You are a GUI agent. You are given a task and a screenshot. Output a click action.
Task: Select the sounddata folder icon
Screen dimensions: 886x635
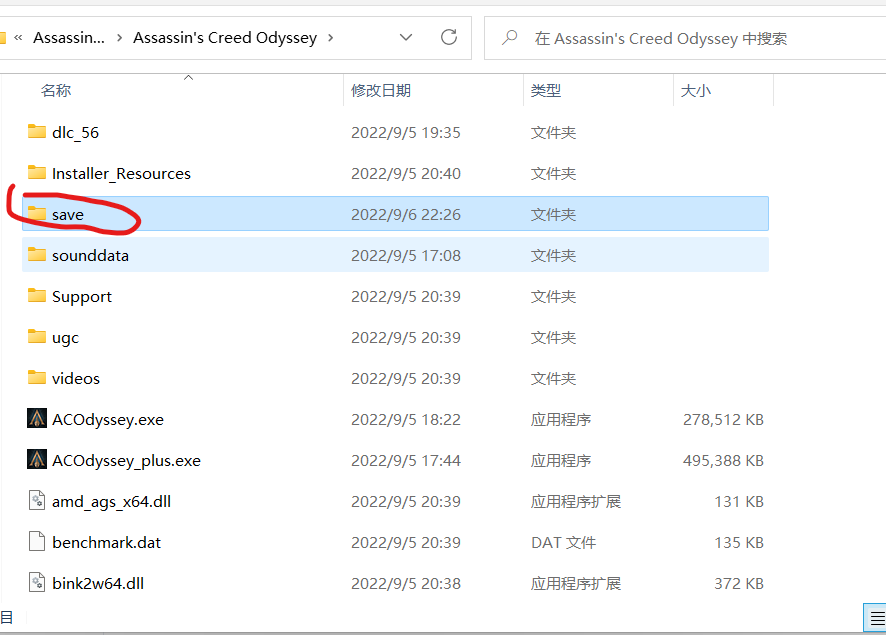point(37,255)
